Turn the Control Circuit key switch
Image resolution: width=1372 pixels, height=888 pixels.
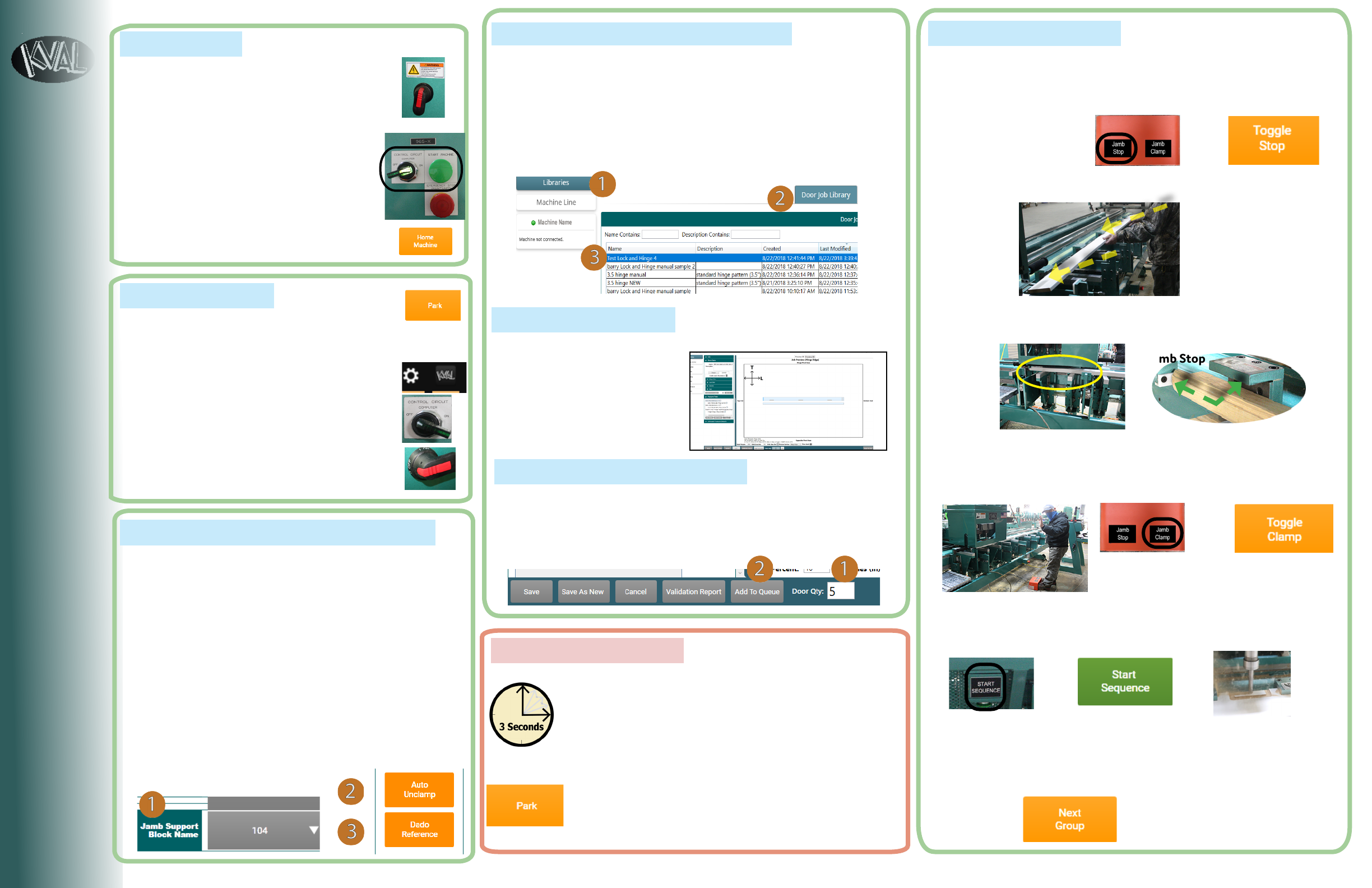point(406,170)
